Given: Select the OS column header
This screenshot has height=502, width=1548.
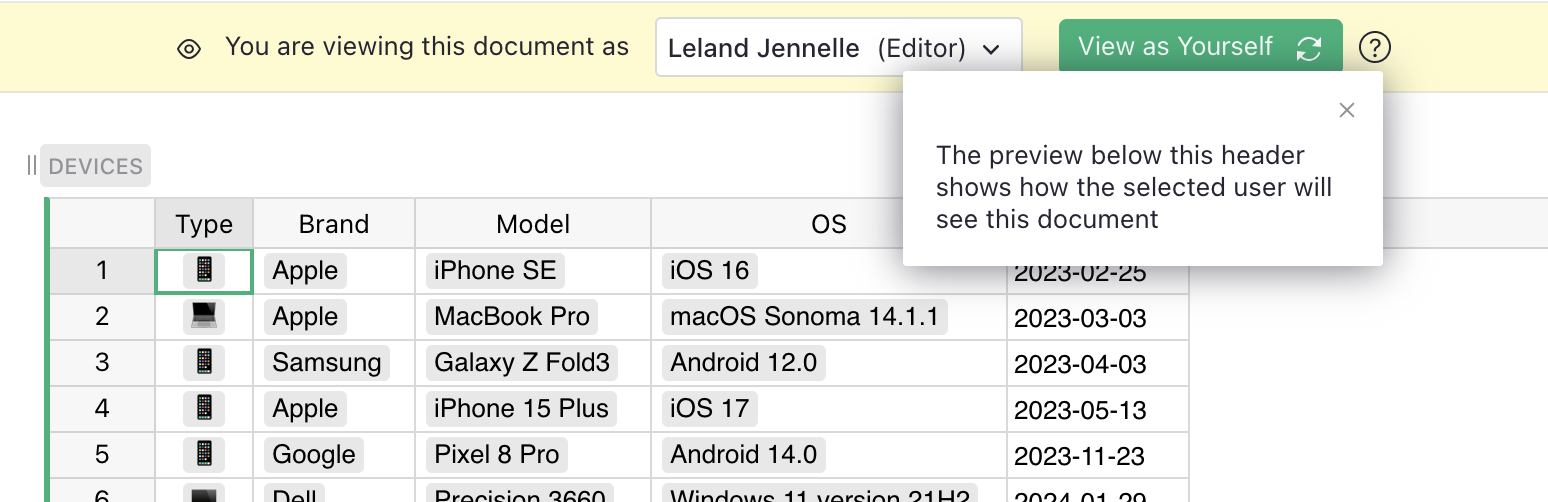Looking at the screenshot, I should (828, 224).
